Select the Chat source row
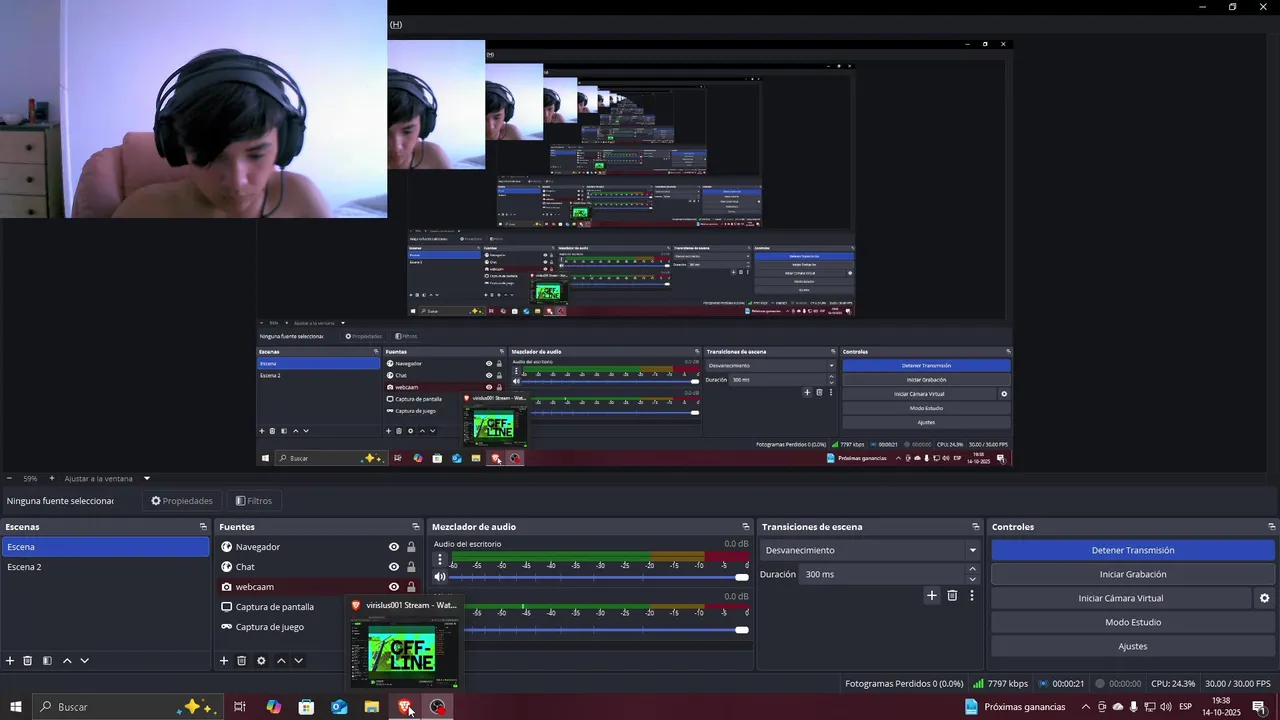This screenshot has height=720, width=1280. click(319, 567)
